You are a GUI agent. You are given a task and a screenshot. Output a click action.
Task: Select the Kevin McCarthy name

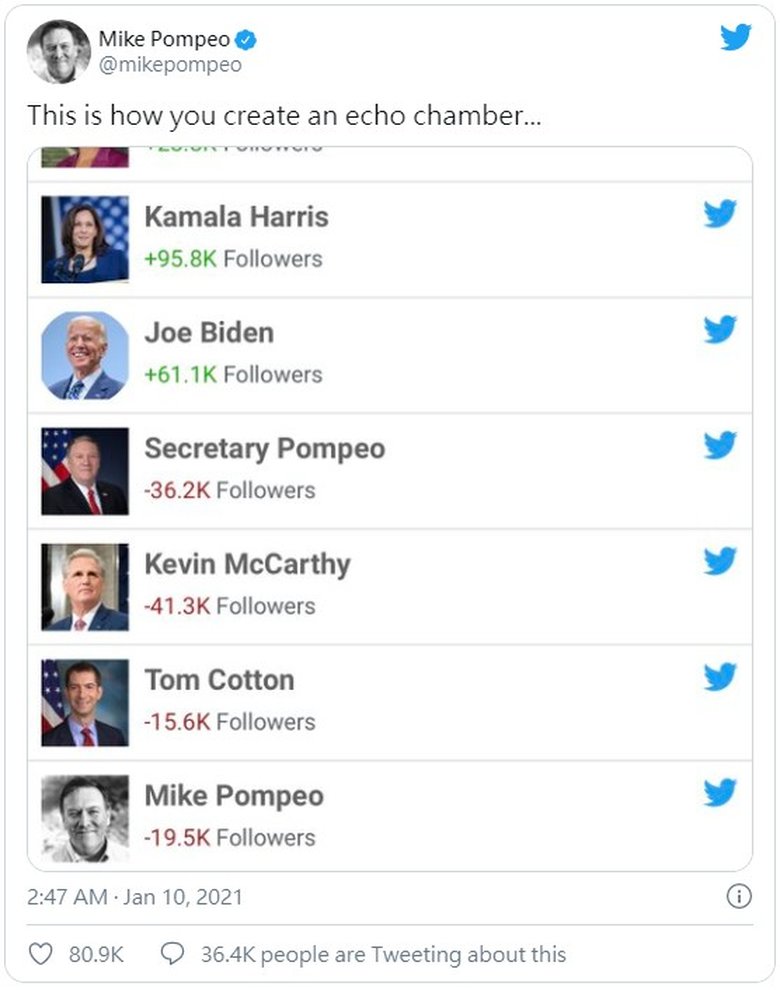[x=247, y=564]
